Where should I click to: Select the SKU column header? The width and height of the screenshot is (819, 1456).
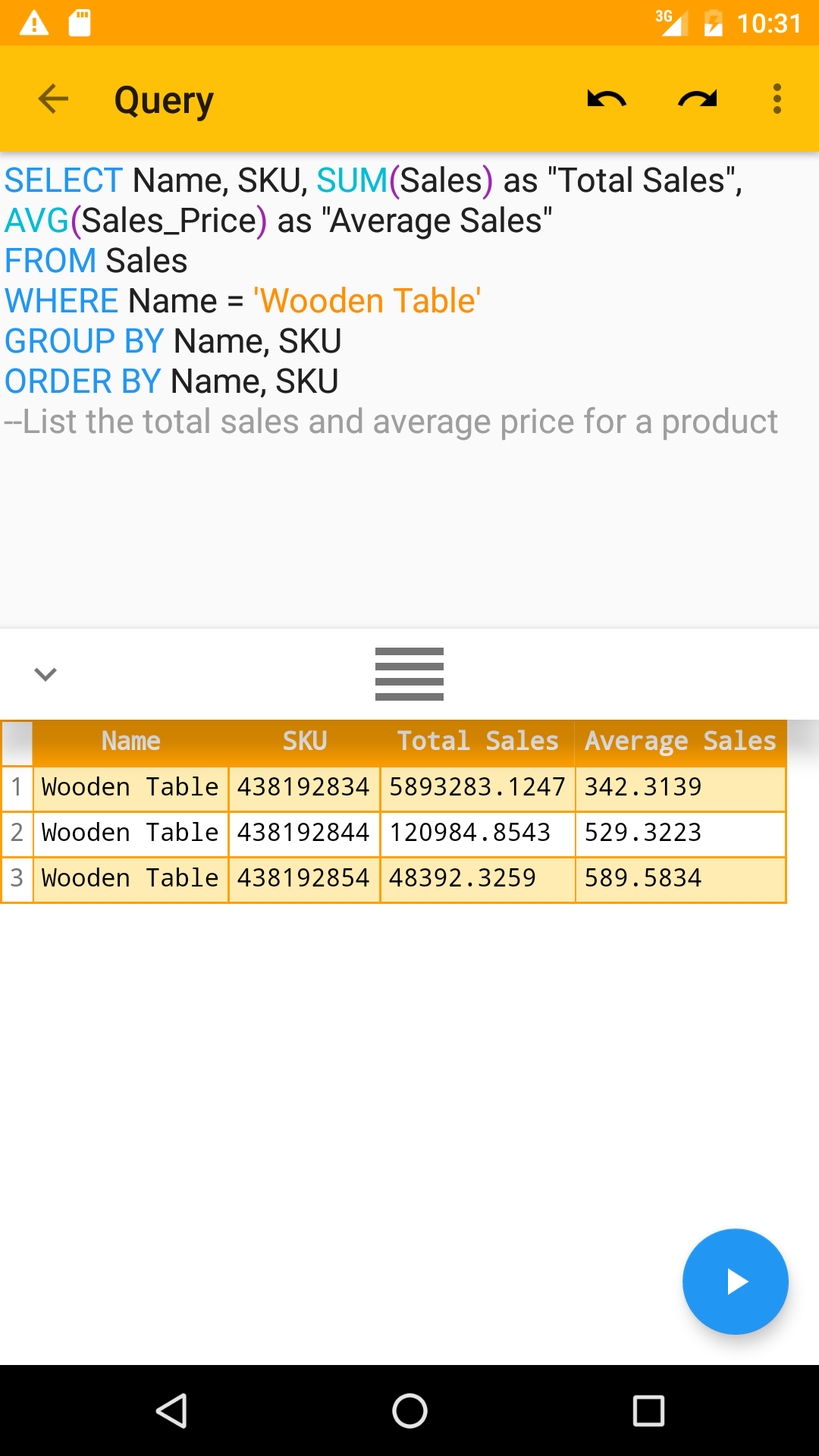[x=304, y=742]
